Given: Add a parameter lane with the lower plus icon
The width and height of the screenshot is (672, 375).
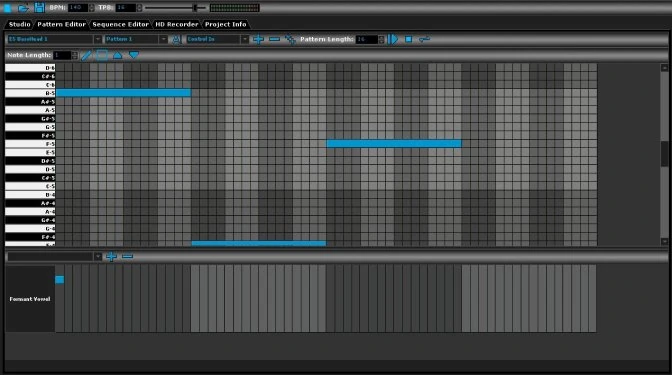Looking at the screenshot, I should point(111,256).
